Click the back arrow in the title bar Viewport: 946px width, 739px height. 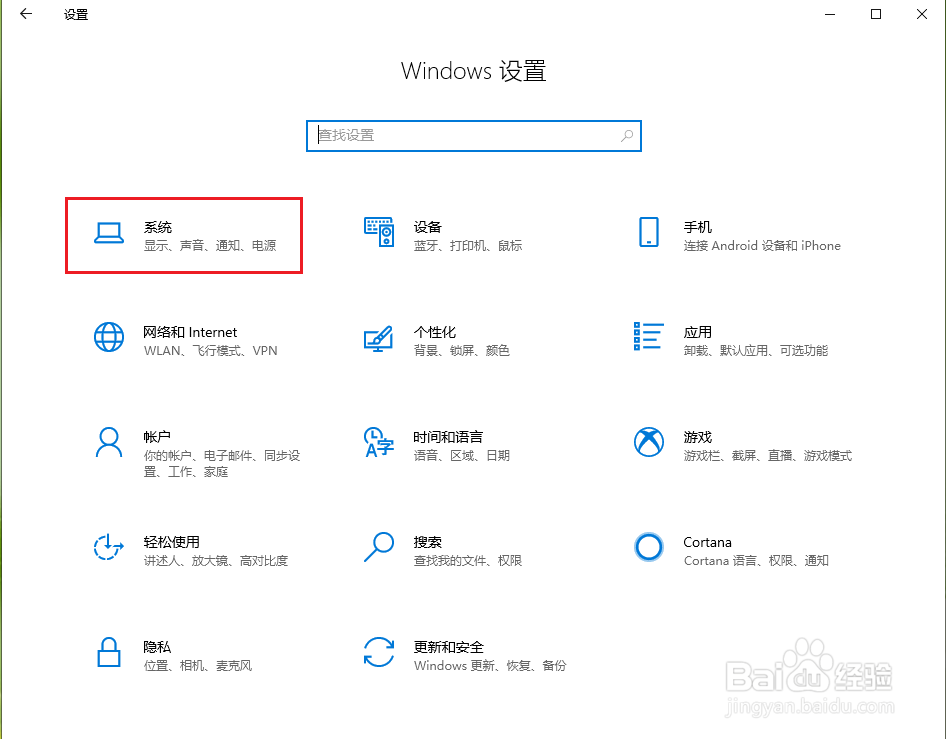pyautogui.click(x=26, y=15)
